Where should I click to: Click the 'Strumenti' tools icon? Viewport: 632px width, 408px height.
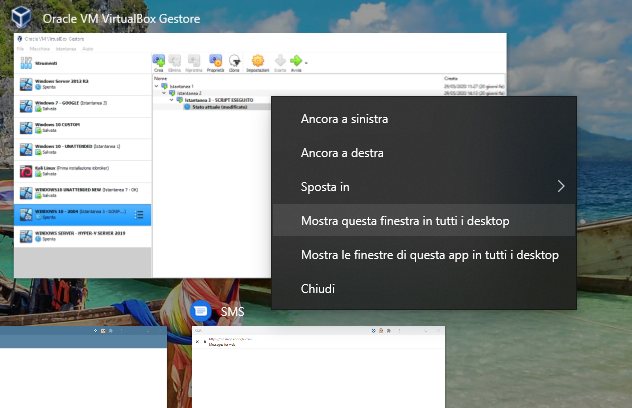coord(26,63)
